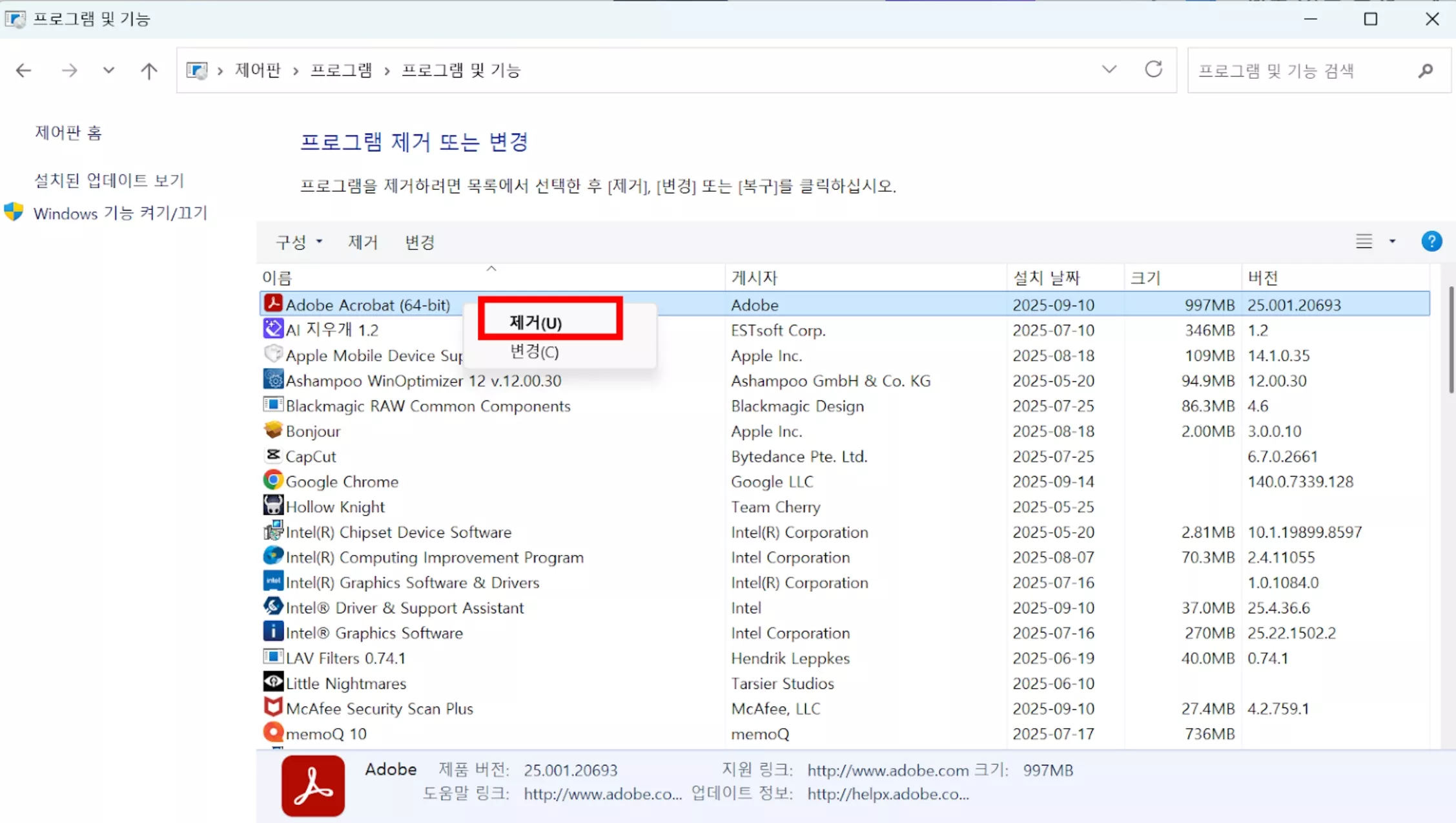Open the 구성 dropdown menu
Screen dimensions: 1456x823
pyautogui.click(x=298, y=242)
